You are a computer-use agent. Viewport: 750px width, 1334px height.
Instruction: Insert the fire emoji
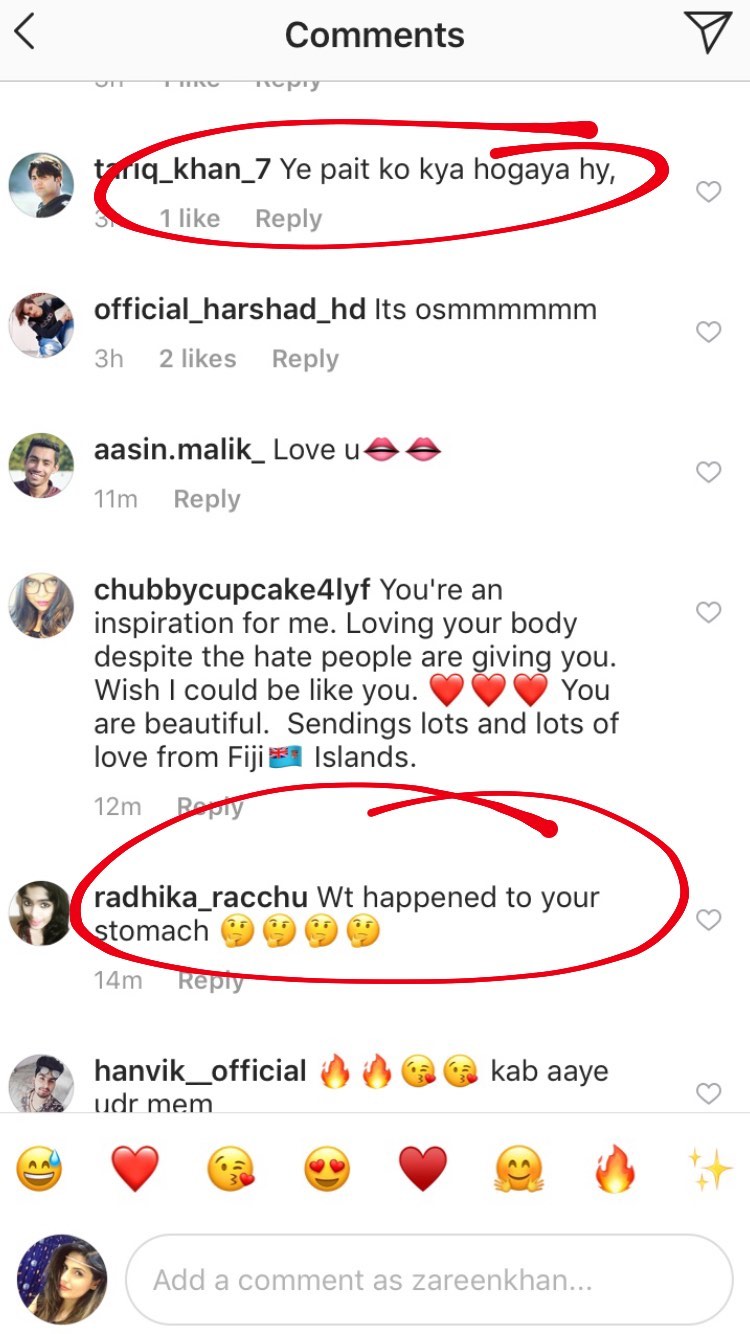coord(615,1169)
